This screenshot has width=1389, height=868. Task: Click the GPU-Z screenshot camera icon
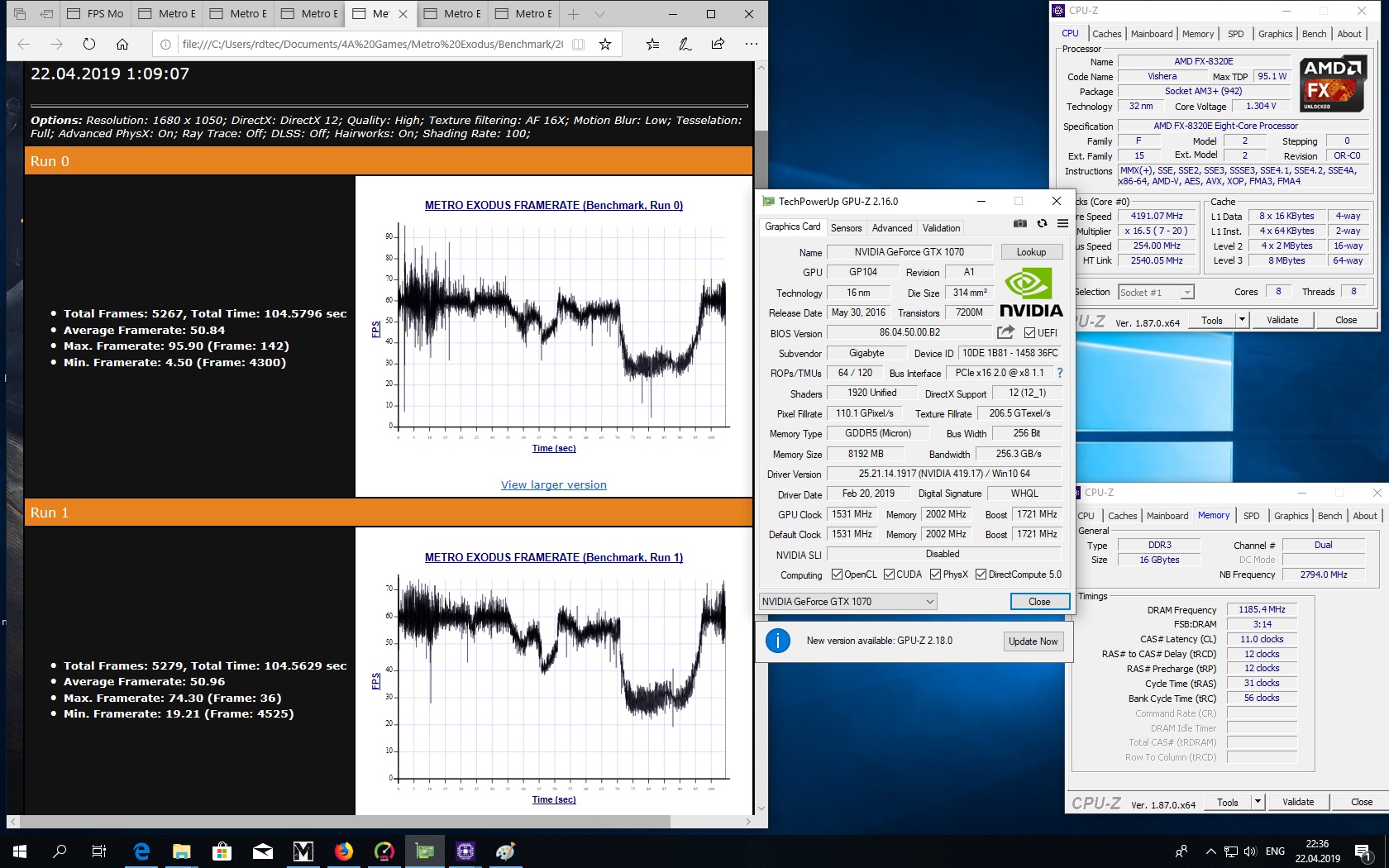coord(1020,224)
